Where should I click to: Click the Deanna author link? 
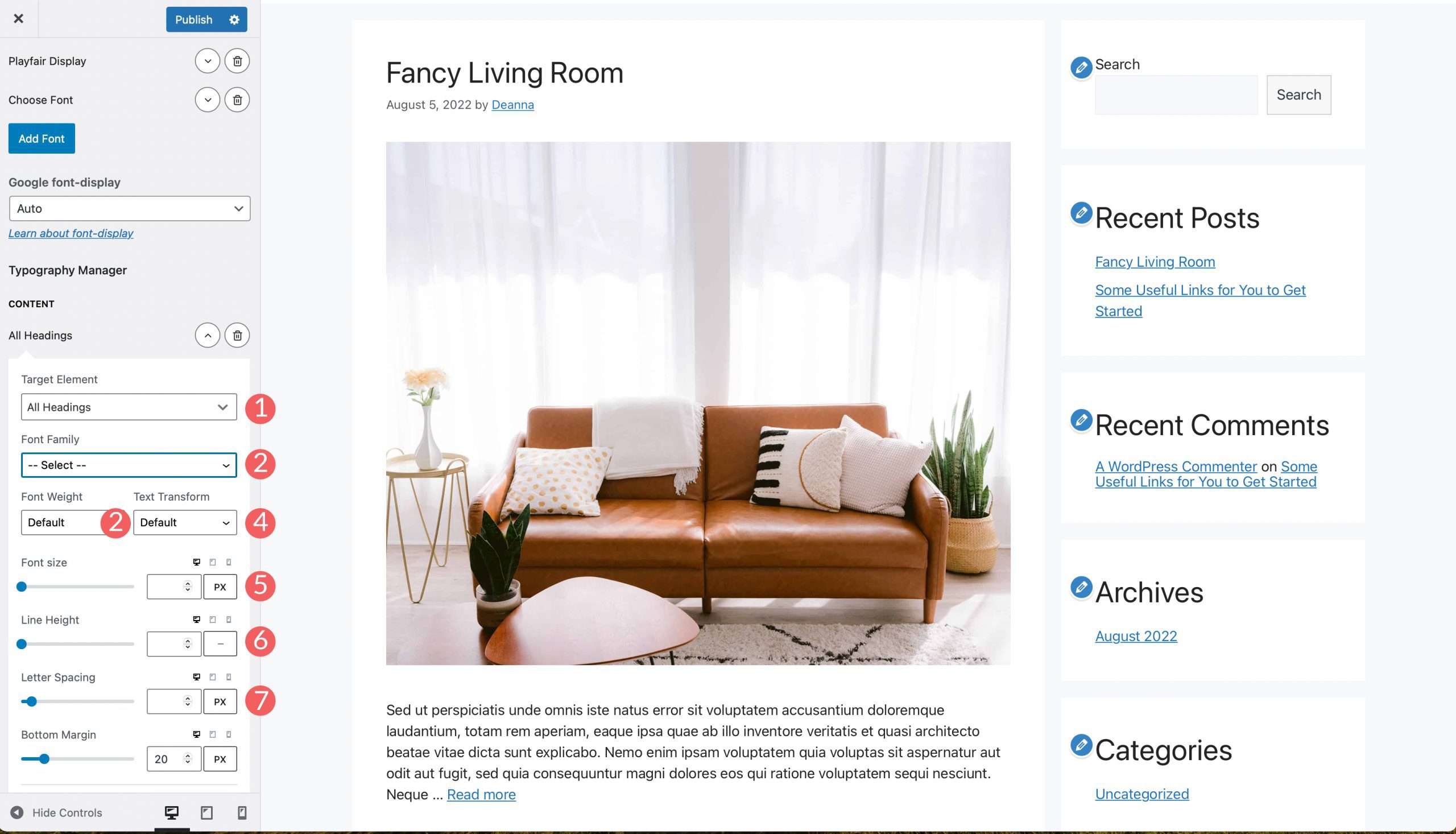[512, 104]
